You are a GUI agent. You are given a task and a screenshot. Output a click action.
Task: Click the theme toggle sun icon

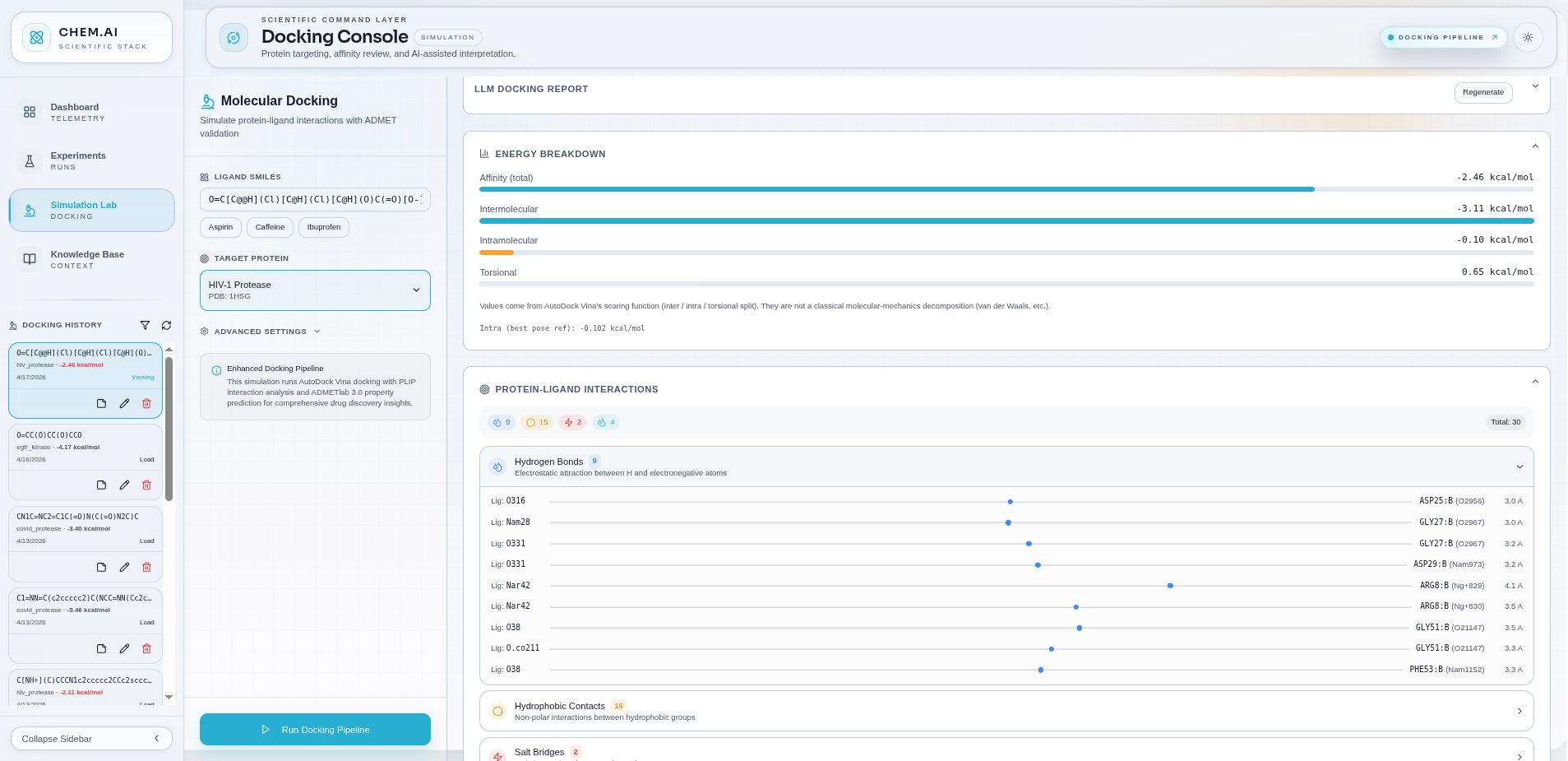(1528, 38)
